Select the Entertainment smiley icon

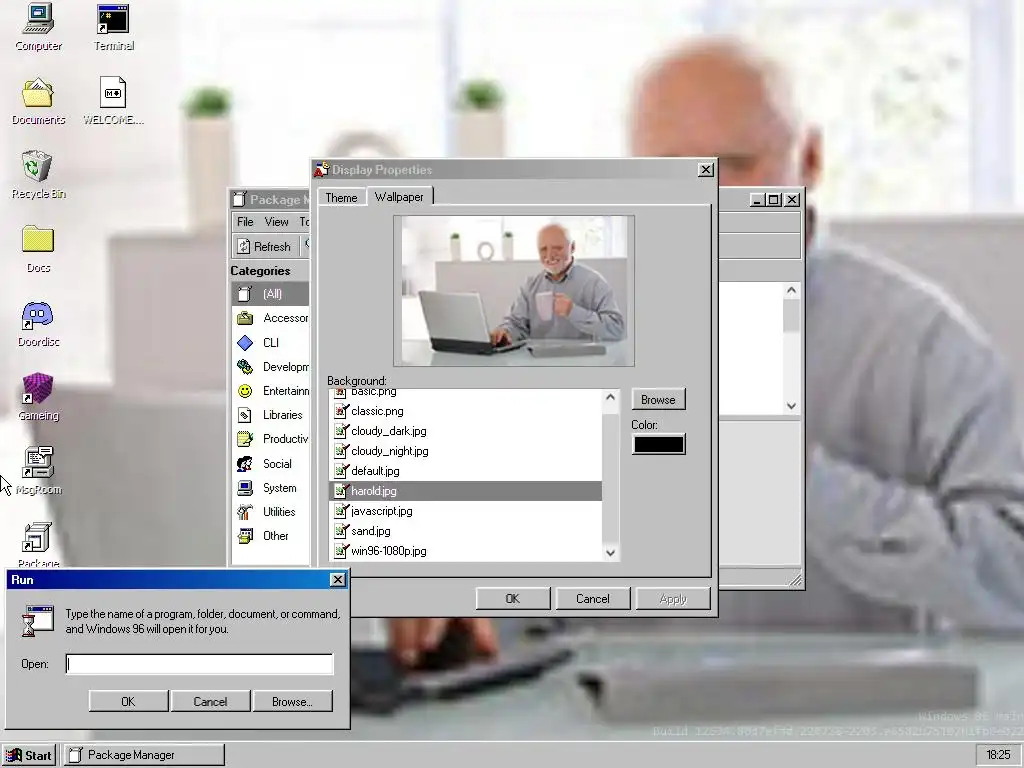pos(245,391)
